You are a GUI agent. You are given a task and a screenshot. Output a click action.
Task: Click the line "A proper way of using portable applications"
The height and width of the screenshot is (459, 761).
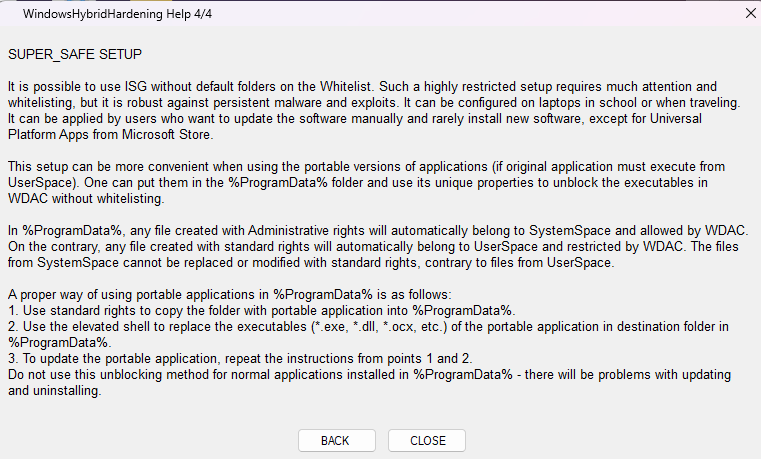point(230,296)
